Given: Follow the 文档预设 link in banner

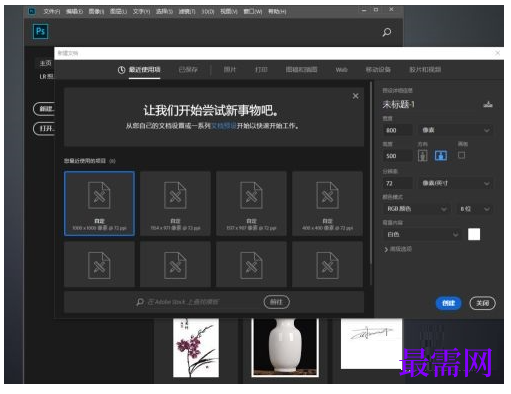Looking at the screenshot, I should coord(224,126).
